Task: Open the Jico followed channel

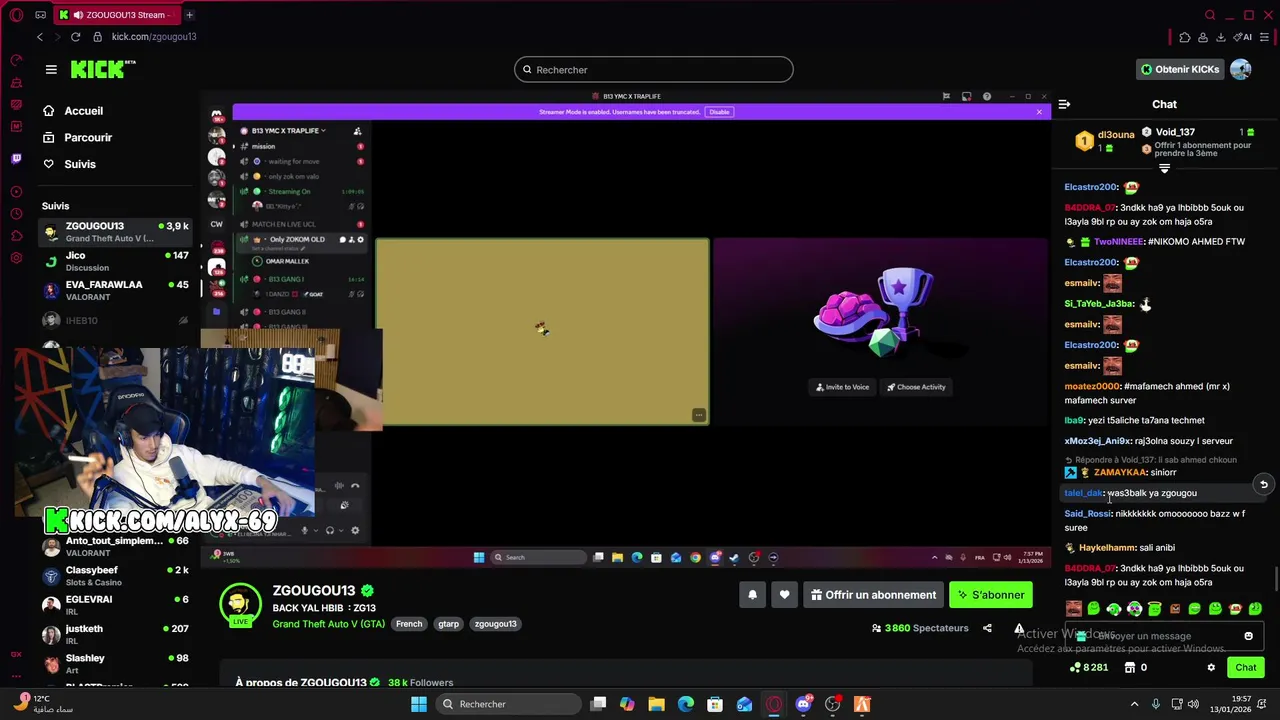Action: [115, 261]
